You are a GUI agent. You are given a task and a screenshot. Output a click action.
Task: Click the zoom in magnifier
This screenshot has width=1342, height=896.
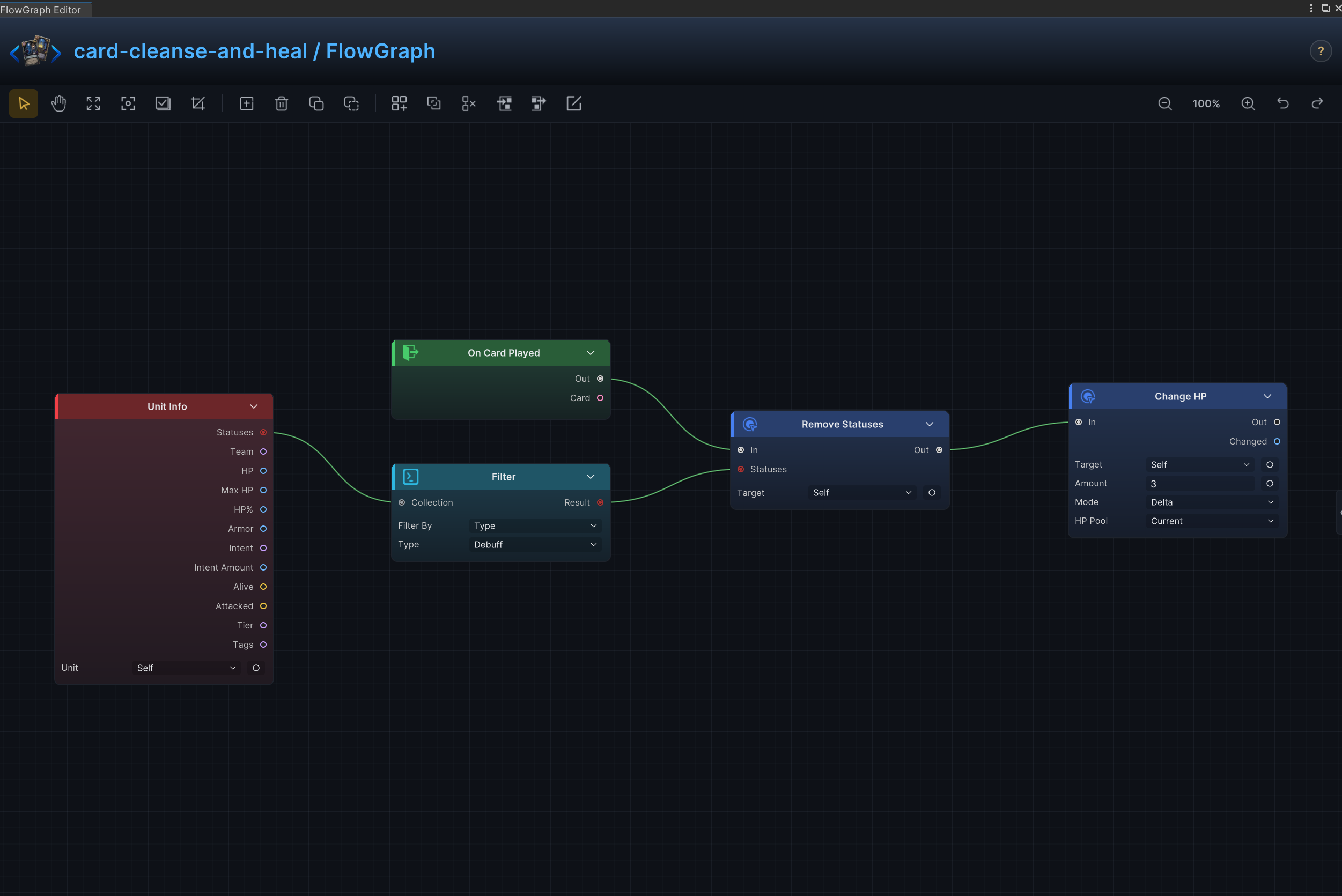[x=1248, y=103]
